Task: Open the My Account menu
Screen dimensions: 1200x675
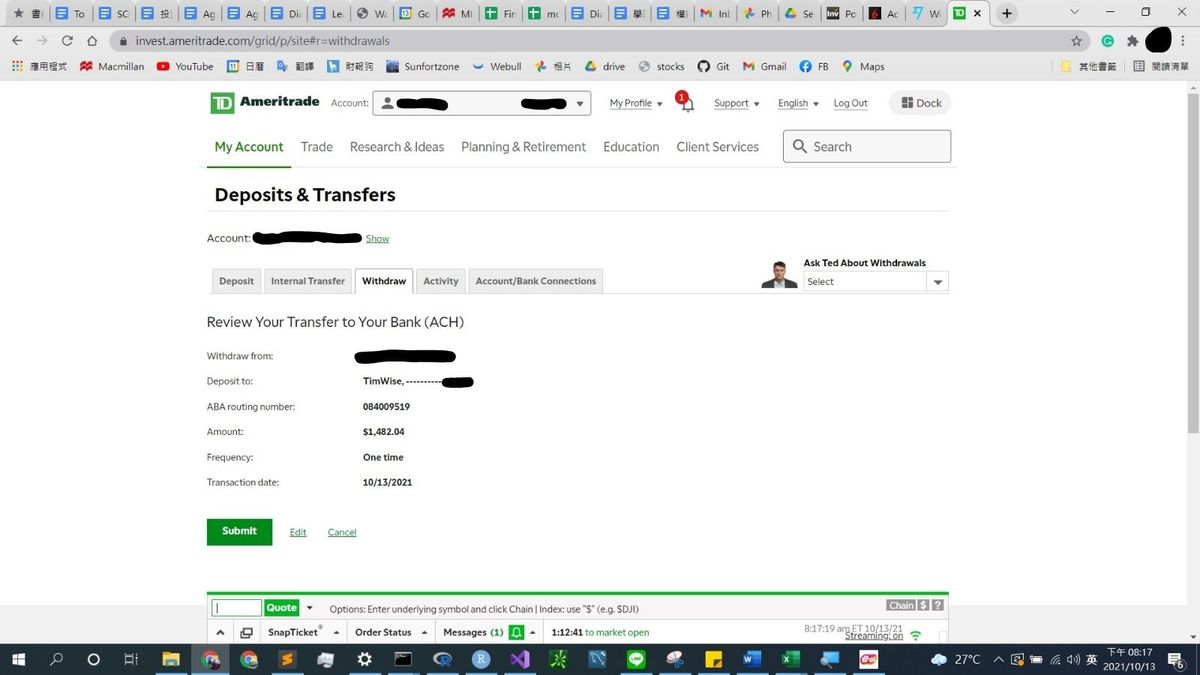Action: pos(249,146)
